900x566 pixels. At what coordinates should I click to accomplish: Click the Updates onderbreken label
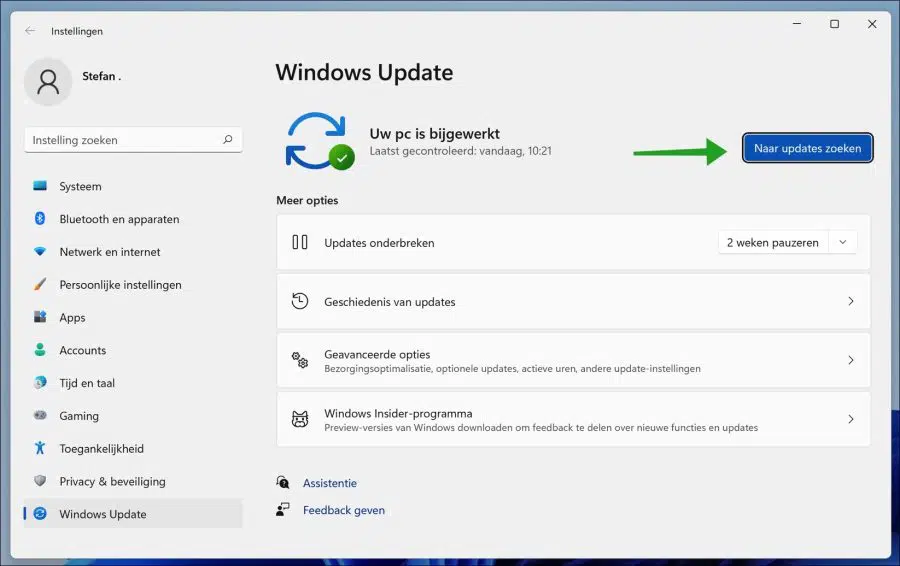point(379,242)
